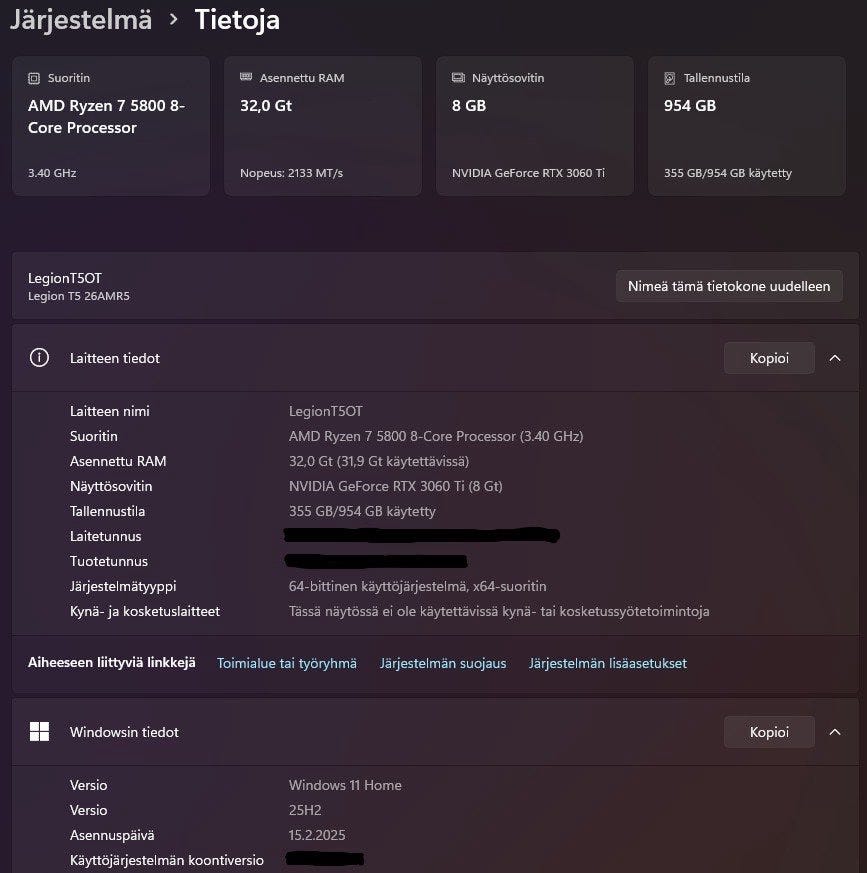Collapse the Windowsin tiedot section
Viewport: 867px width, 873px height.
click(x=835, y=732)
